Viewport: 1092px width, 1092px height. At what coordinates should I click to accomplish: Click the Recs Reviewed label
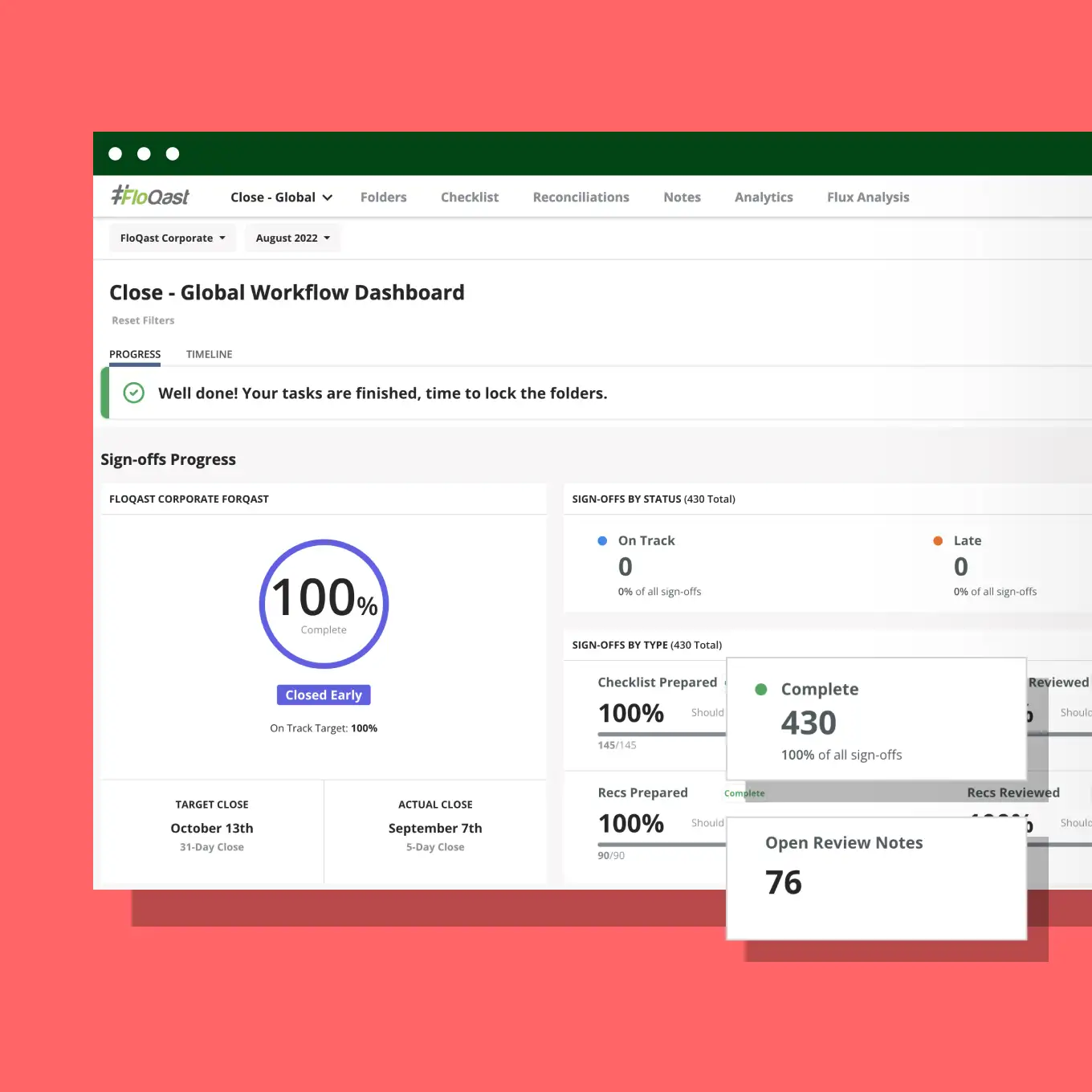pos(1013,793)
